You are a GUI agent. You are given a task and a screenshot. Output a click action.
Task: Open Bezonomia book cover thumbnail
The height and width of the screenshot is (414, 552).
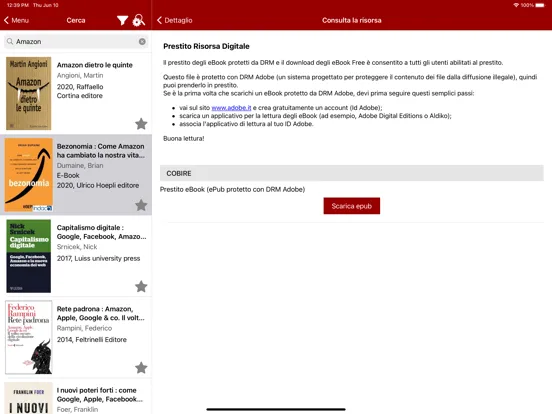coord(29,175)
